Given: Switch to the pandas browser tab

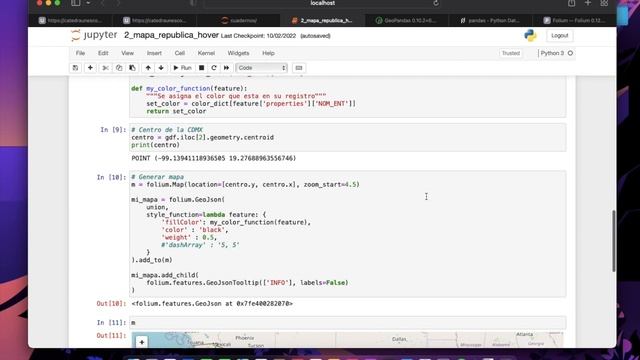Looking at the screenshot, I should point(490,20).
